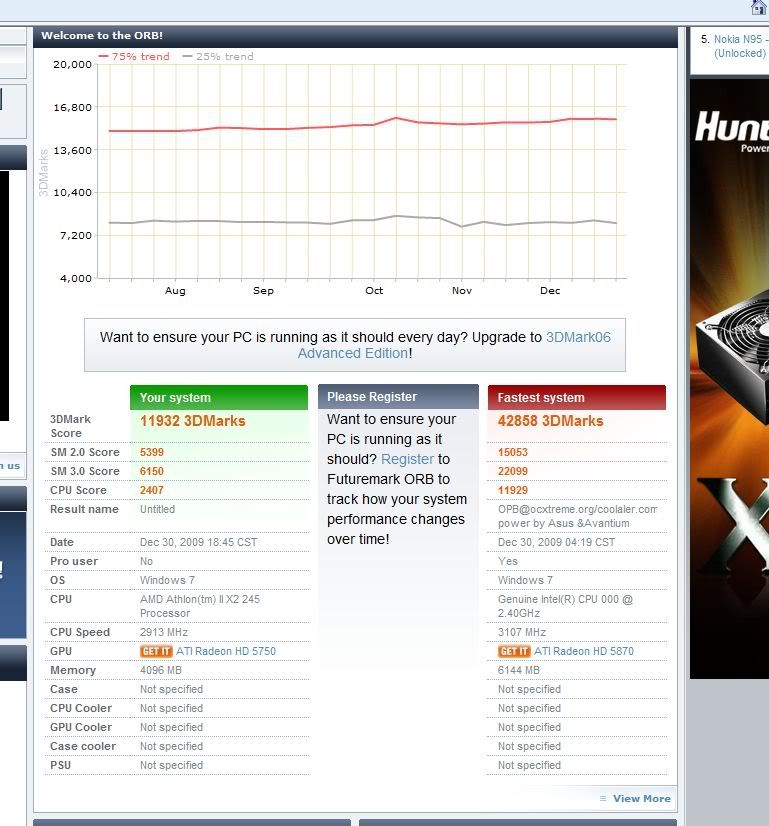Open the ATI Radeon HD 5750 link
This screenshot has height=826, width=769.
(x=226, y=652)
